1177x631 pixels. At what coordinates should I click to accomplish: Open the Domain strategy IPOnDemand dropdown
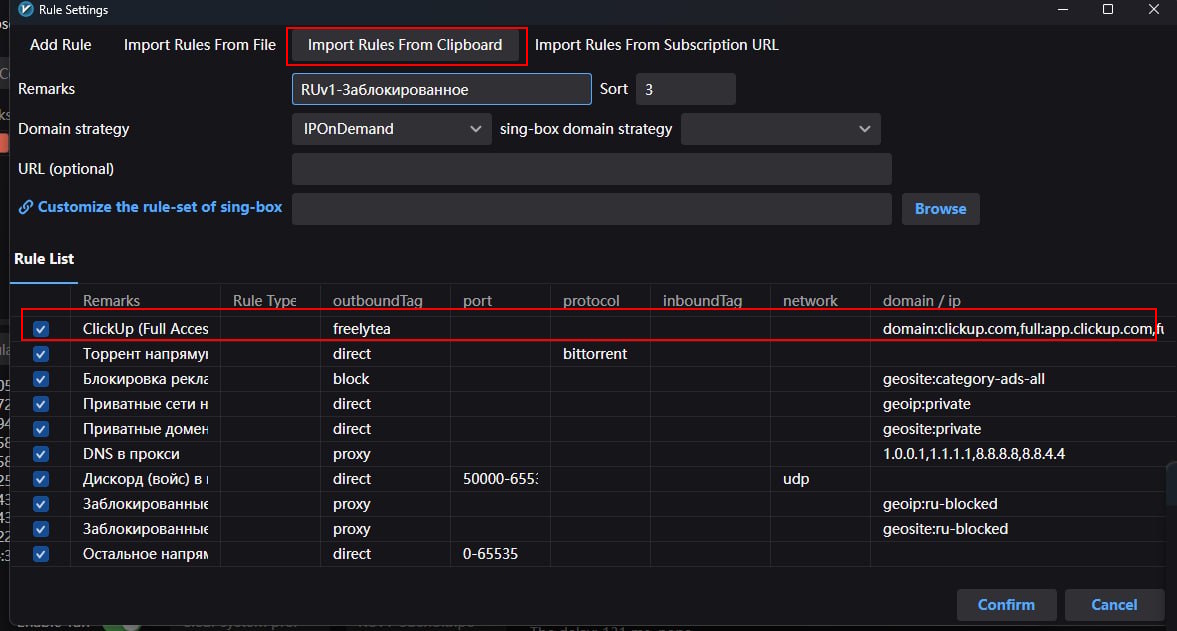tap(391, 129)
